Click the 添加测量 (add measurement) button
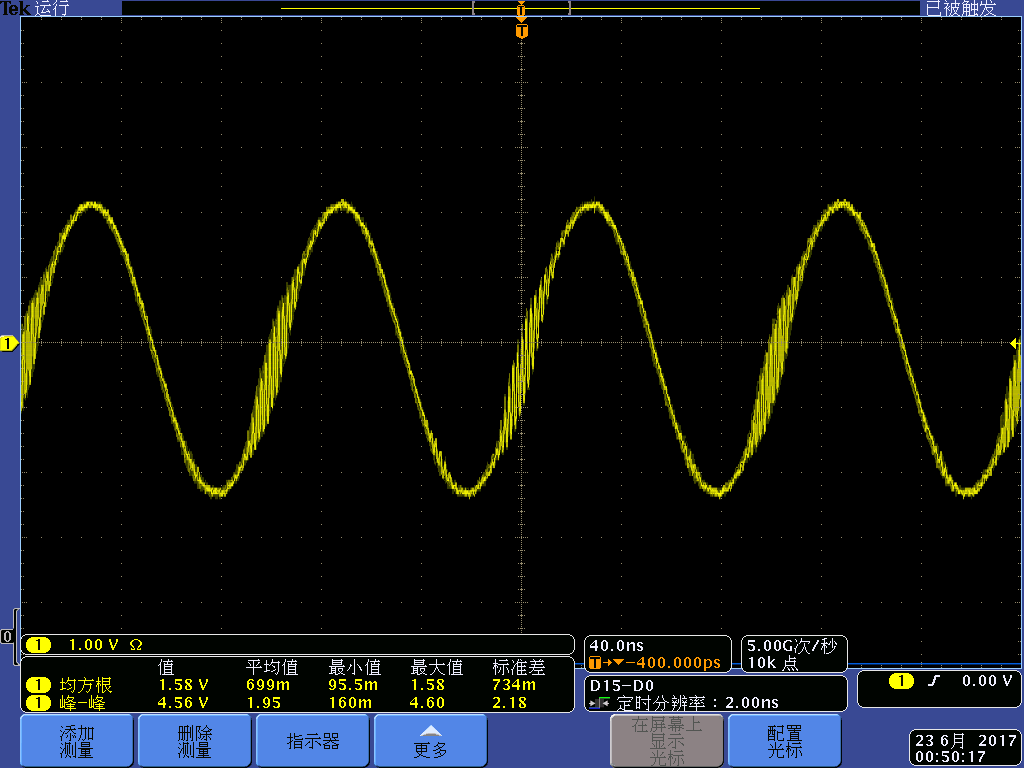 (76, 741)
